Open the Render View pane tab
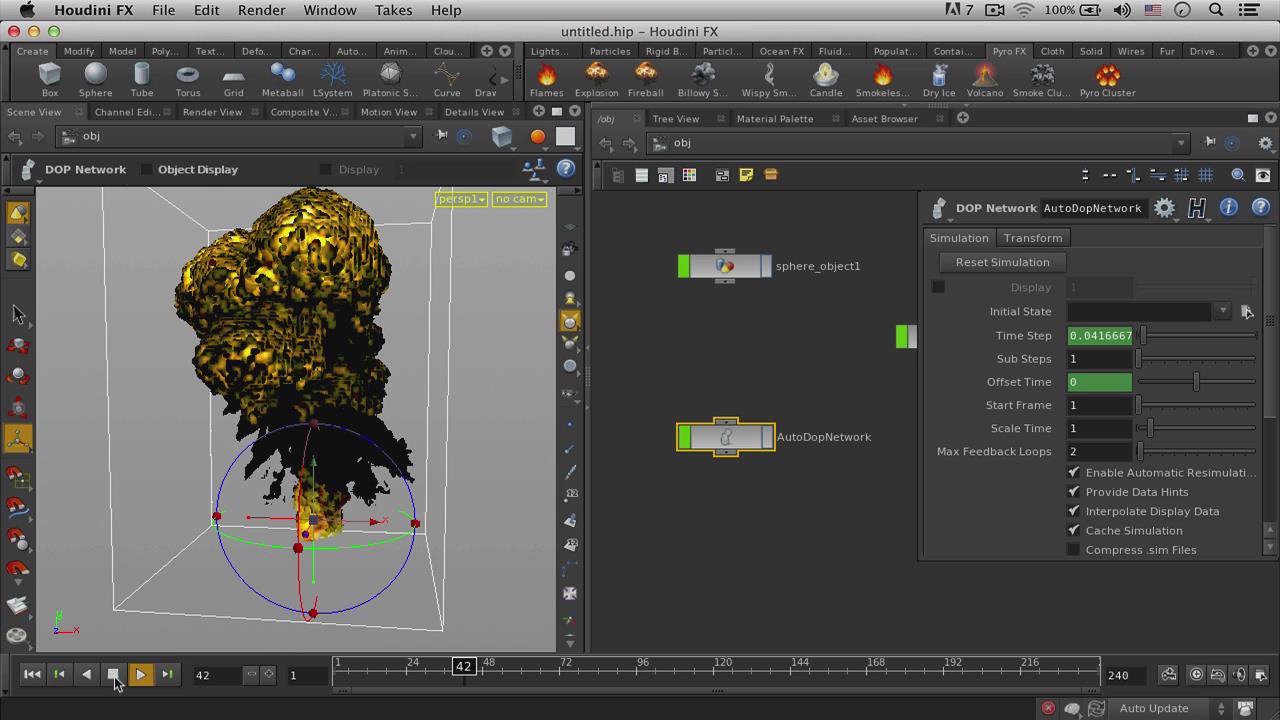 [212, 112]
